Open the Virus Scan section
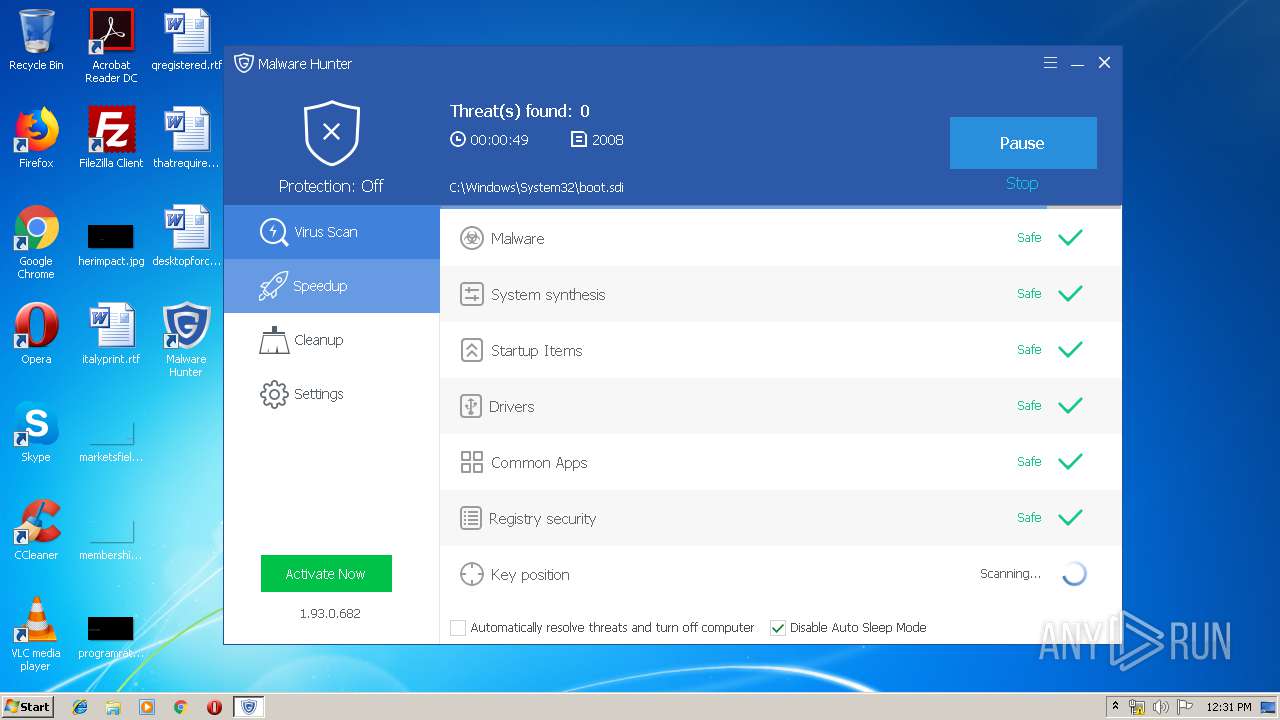The image size is (1280, 720). coord(331,232)
